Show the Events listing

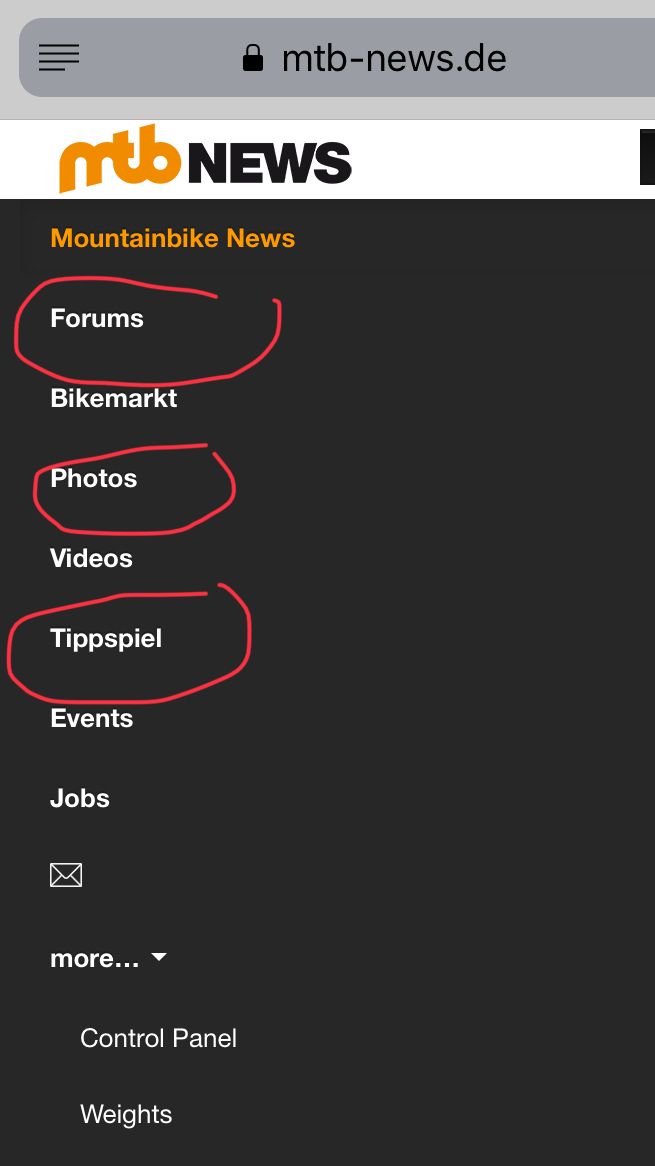pos(91,718)
